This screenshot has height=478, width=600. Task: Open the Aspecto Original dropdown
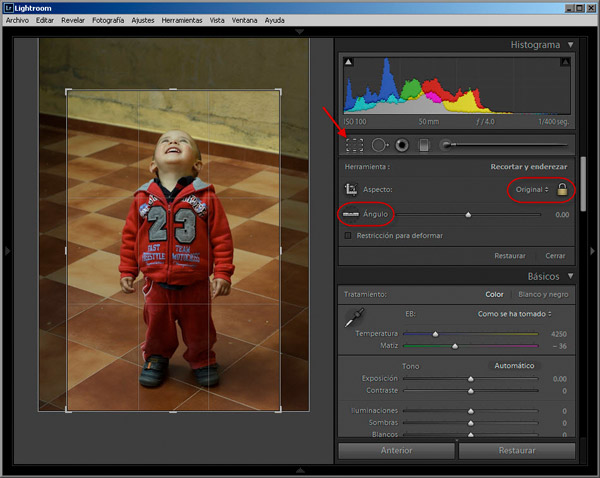(532, 189)
